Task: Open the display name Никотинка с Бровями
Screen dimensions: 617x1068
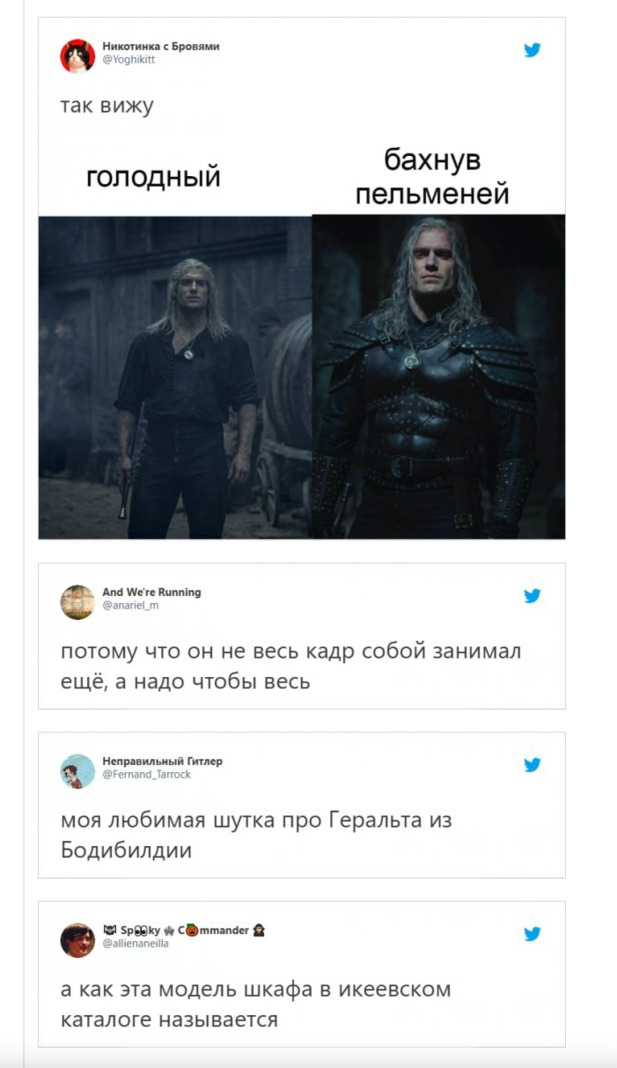Action: [x=161, y=46]
